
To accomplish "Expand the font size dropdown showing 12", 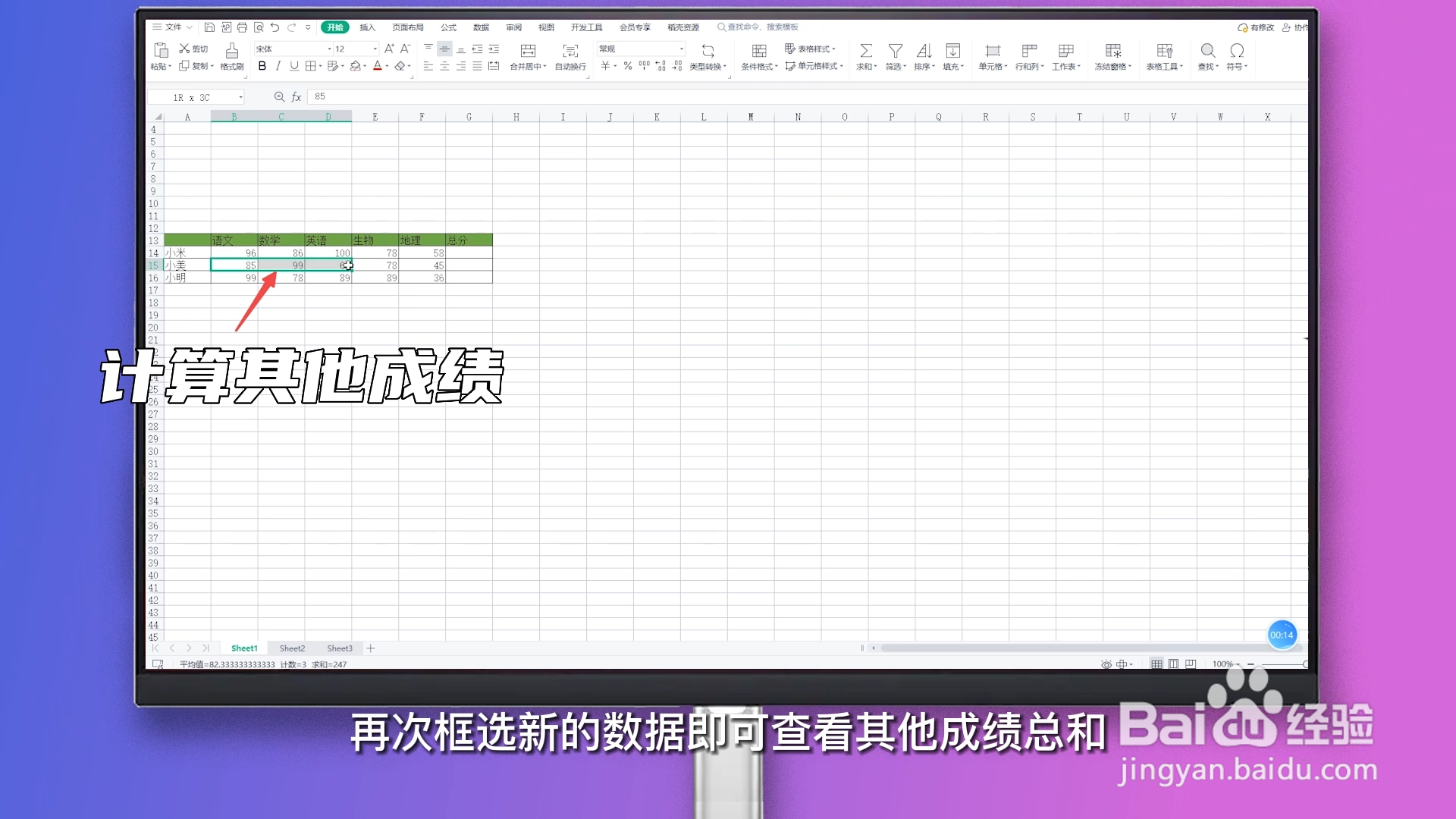I will point(374,49).
